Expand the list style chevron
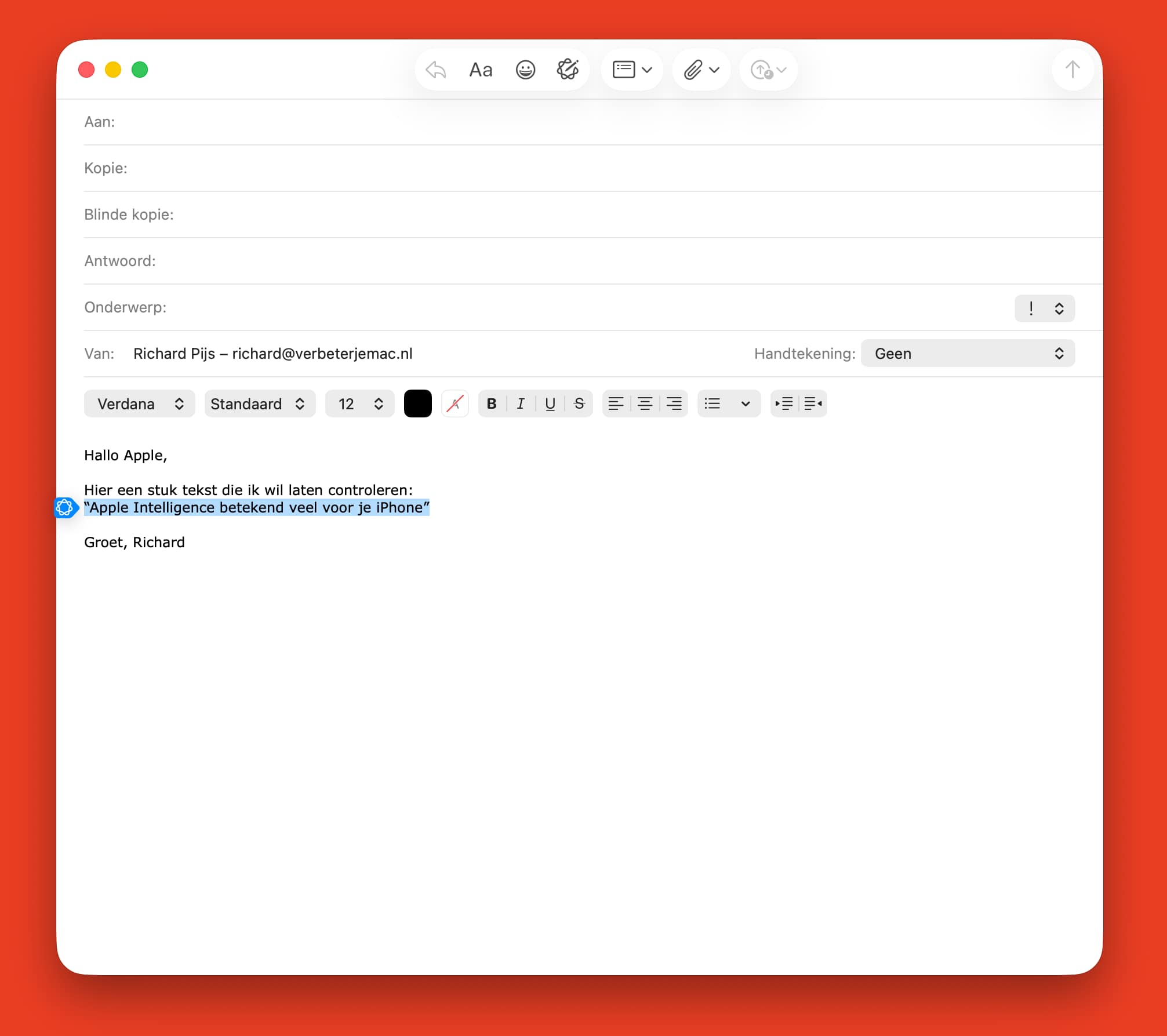 coord(745,404)
